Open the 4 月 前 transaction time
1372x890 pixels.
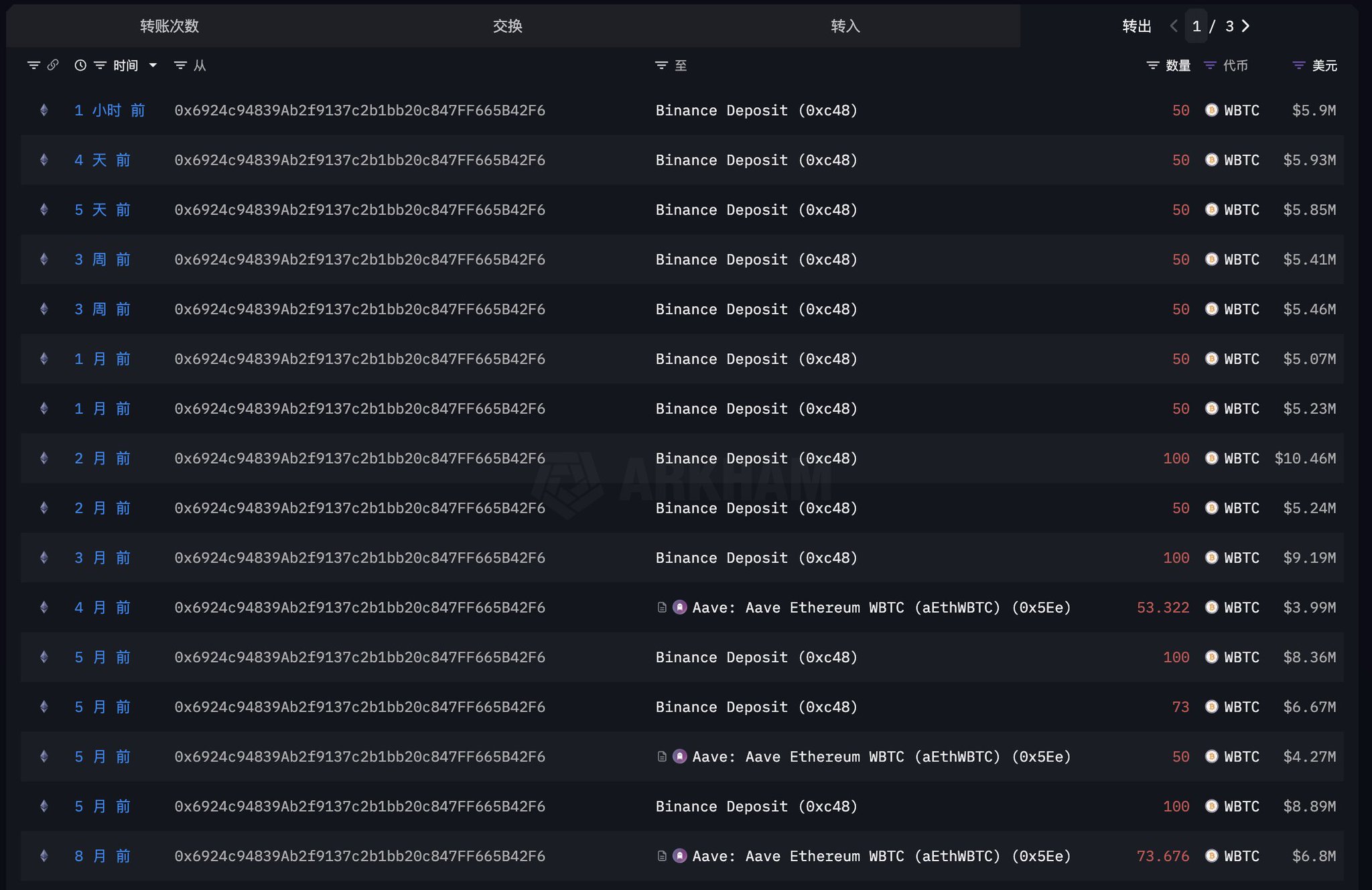pos(102,608)
